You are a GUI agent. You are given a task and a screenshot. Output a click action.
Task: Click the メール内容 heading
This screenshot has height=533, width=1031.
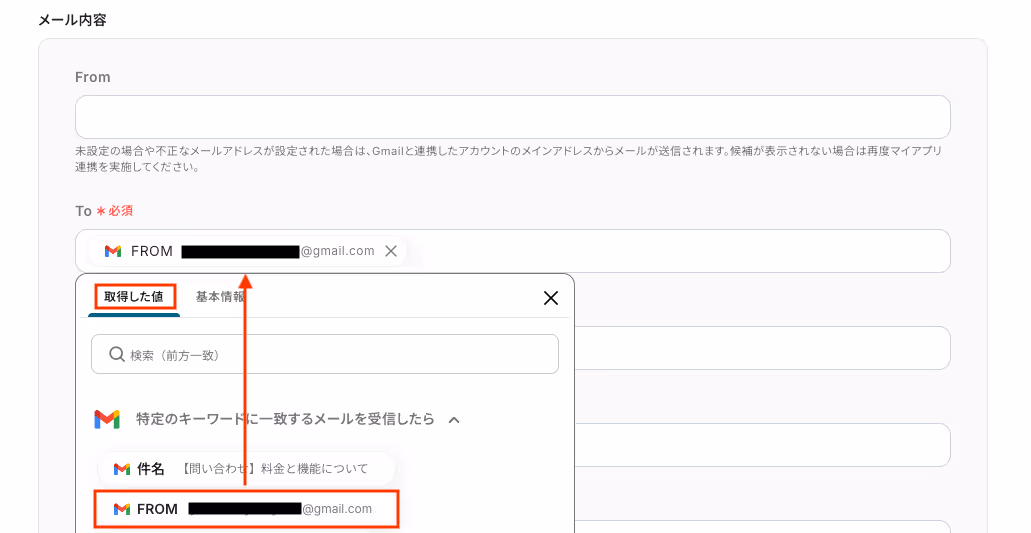[x=72, y=20]
